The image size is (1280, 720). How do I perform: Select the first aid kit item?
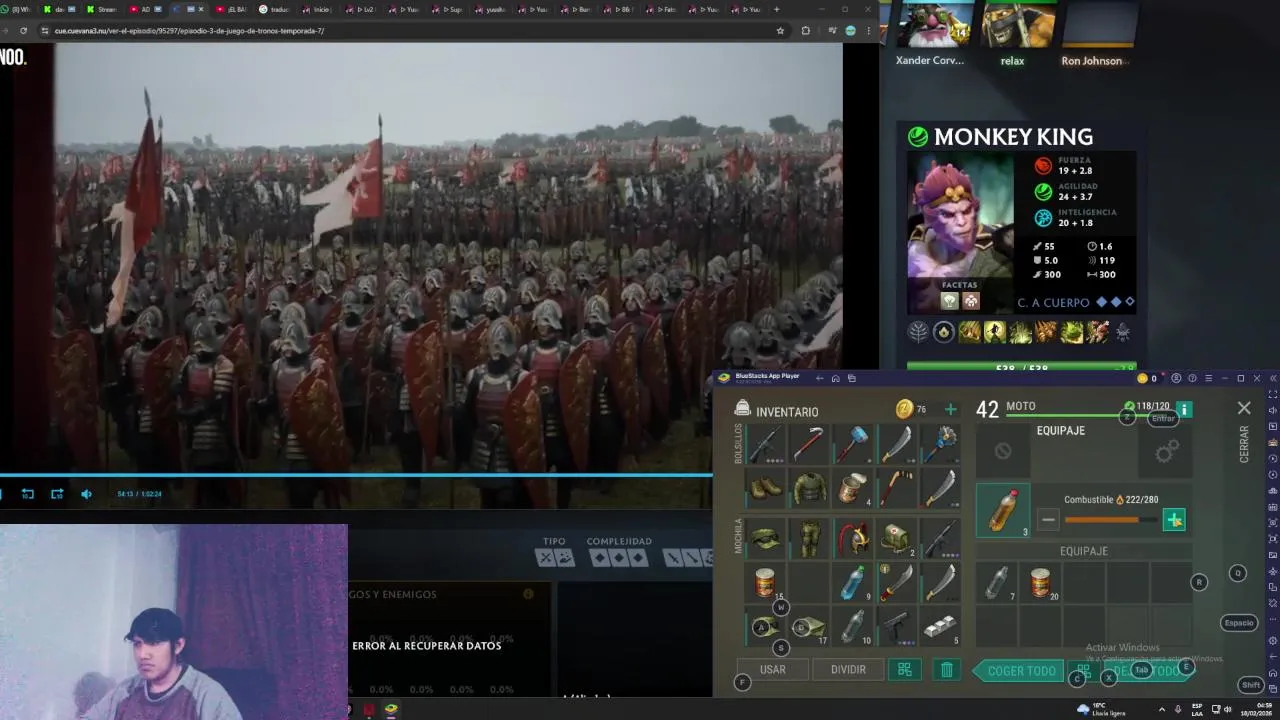tap(897, 538)
